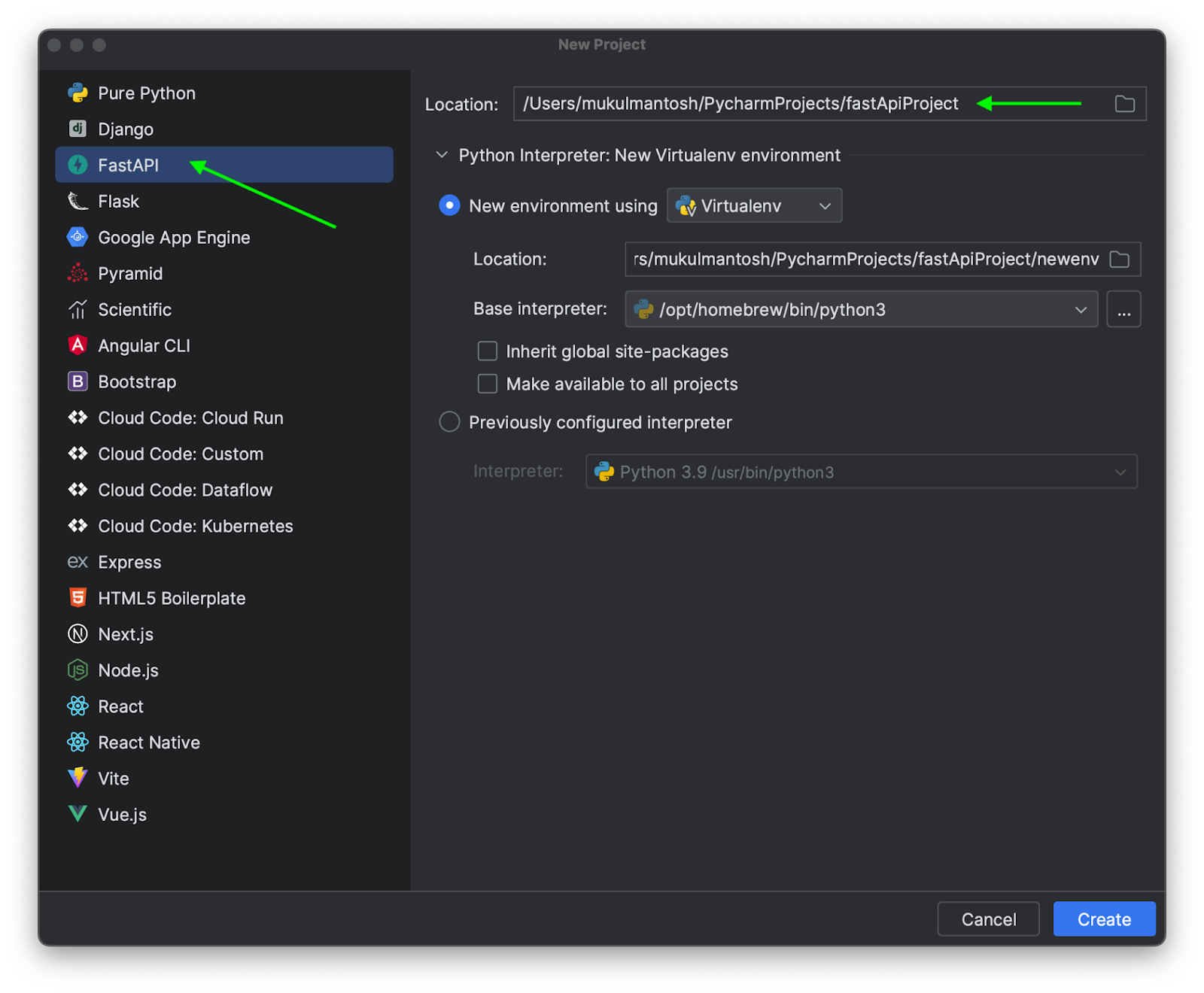This screenshot has height=993, width=1204.
Task: Choose Flask from the project list
Action: [224, 201]
